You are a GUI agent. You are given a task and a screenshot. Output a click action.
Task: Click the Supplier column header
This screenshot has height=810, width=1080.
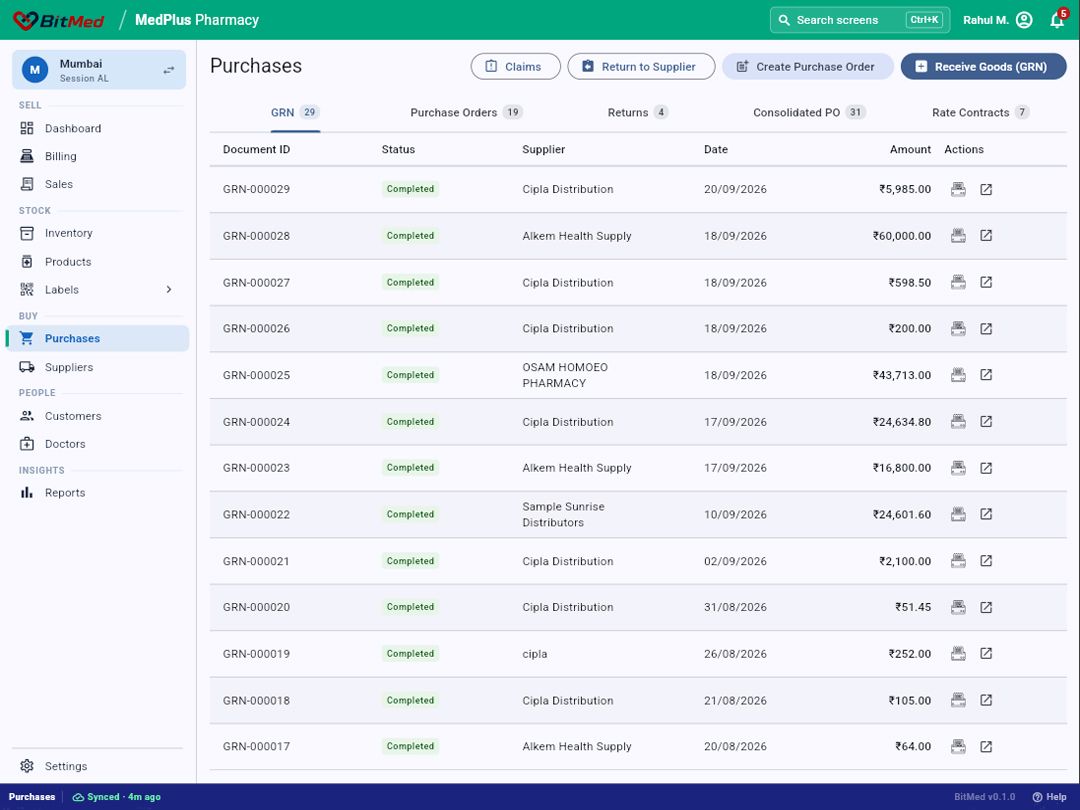pyautogui.click(x=543, y=149)
